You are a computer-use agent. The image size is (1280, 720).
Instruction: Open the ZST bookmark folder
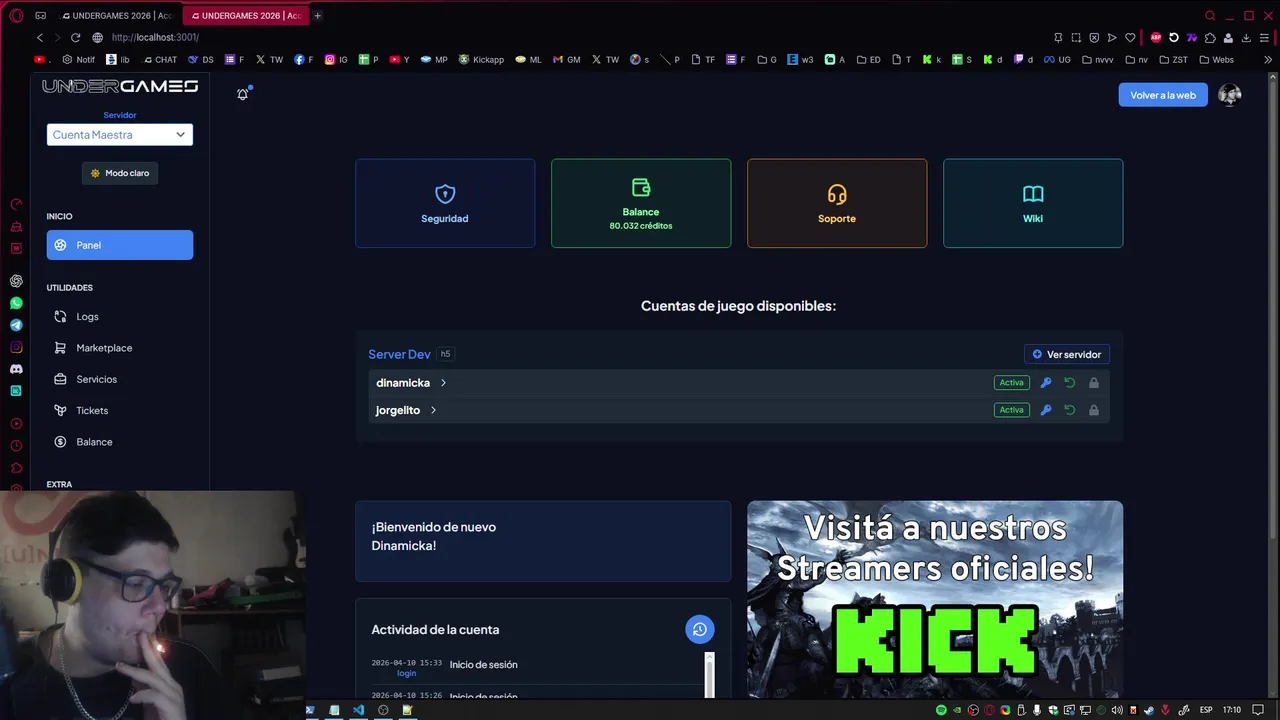coord(1174,60)
